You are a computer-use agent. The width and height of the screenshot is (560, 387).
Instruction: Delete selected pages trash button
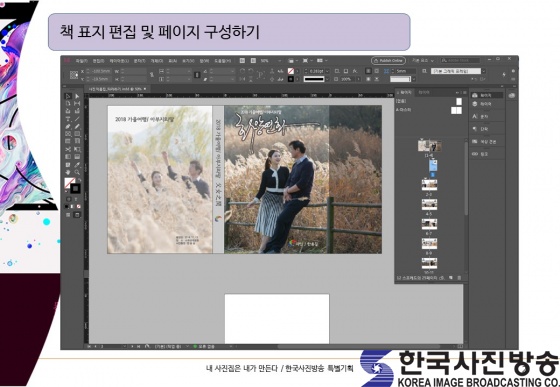459,277
